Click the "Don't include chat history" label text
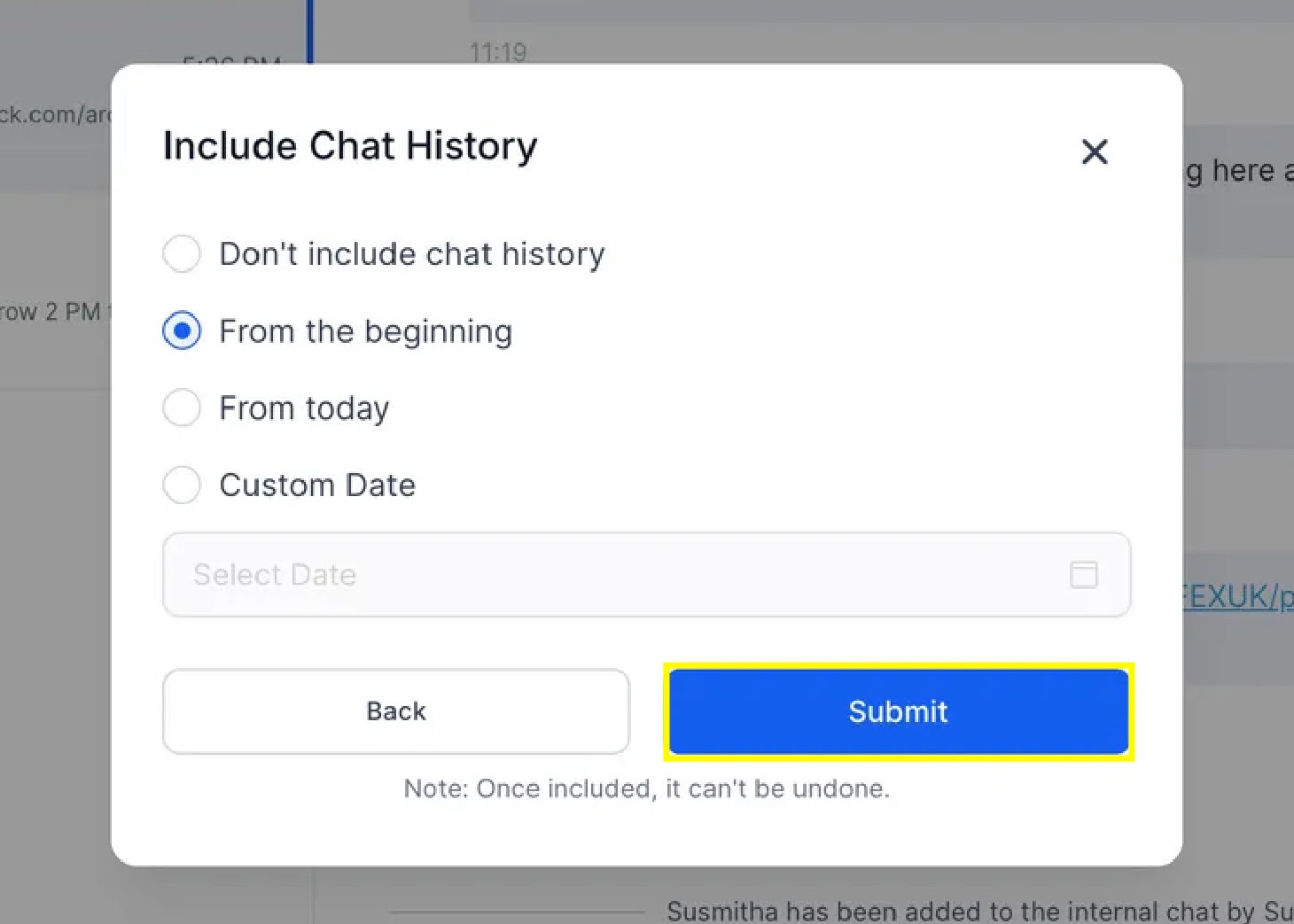 [x=411, y=254]
